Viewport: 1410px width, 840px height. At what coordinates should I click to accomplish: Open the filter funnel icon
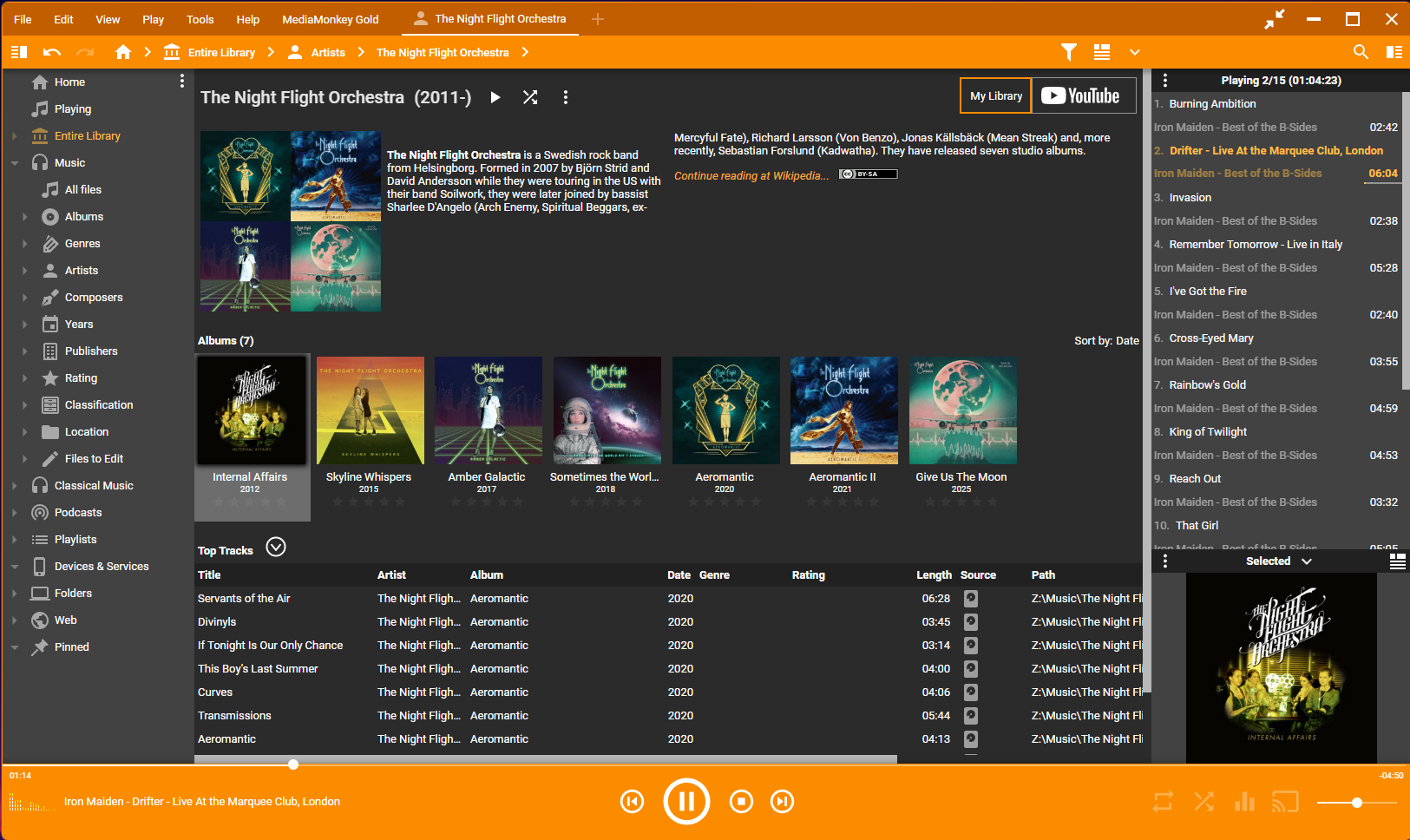(1069, 52)
